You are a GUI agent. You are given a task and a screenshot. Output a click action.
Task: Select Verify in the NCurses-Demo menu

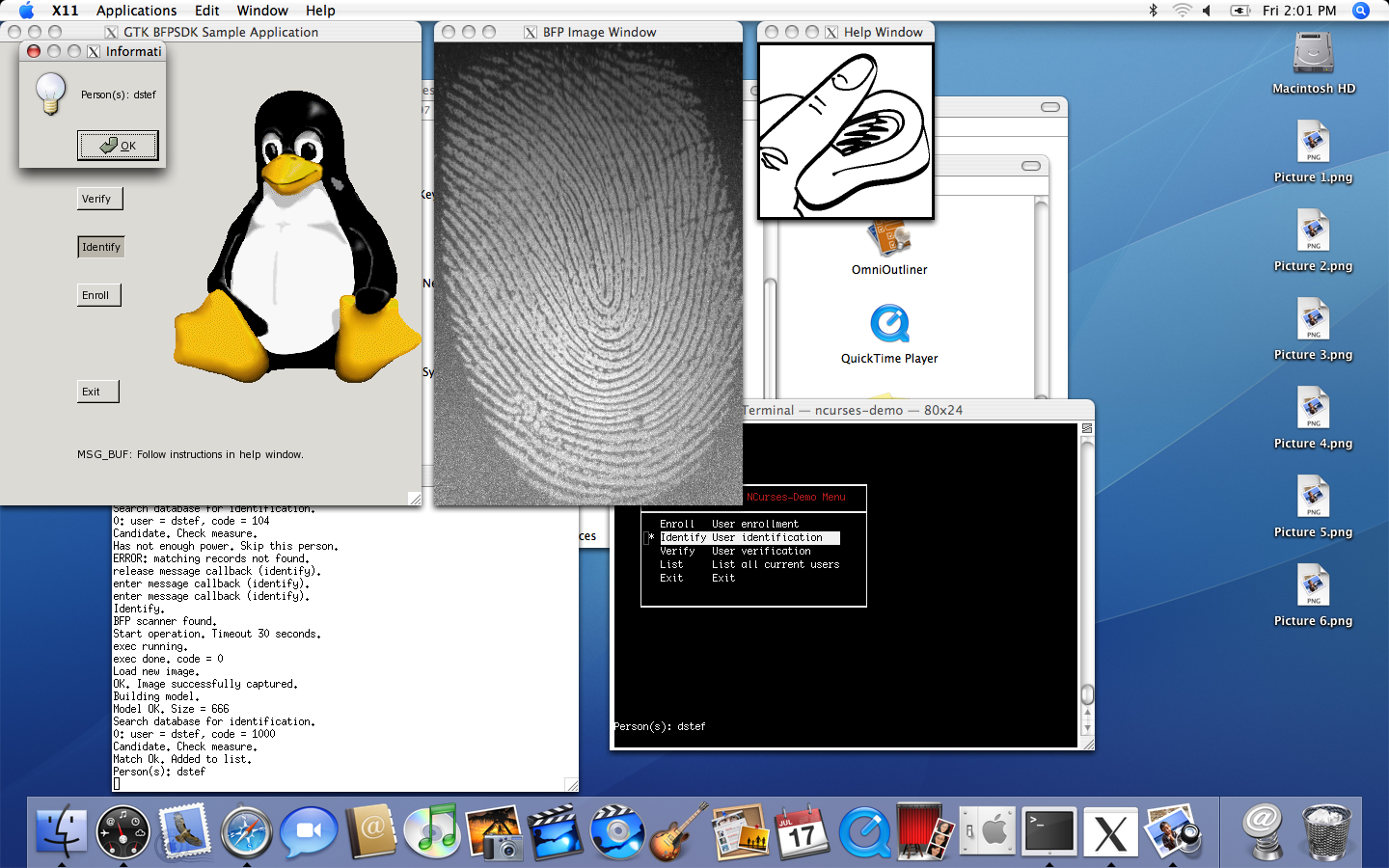click(x=677, y=552)
